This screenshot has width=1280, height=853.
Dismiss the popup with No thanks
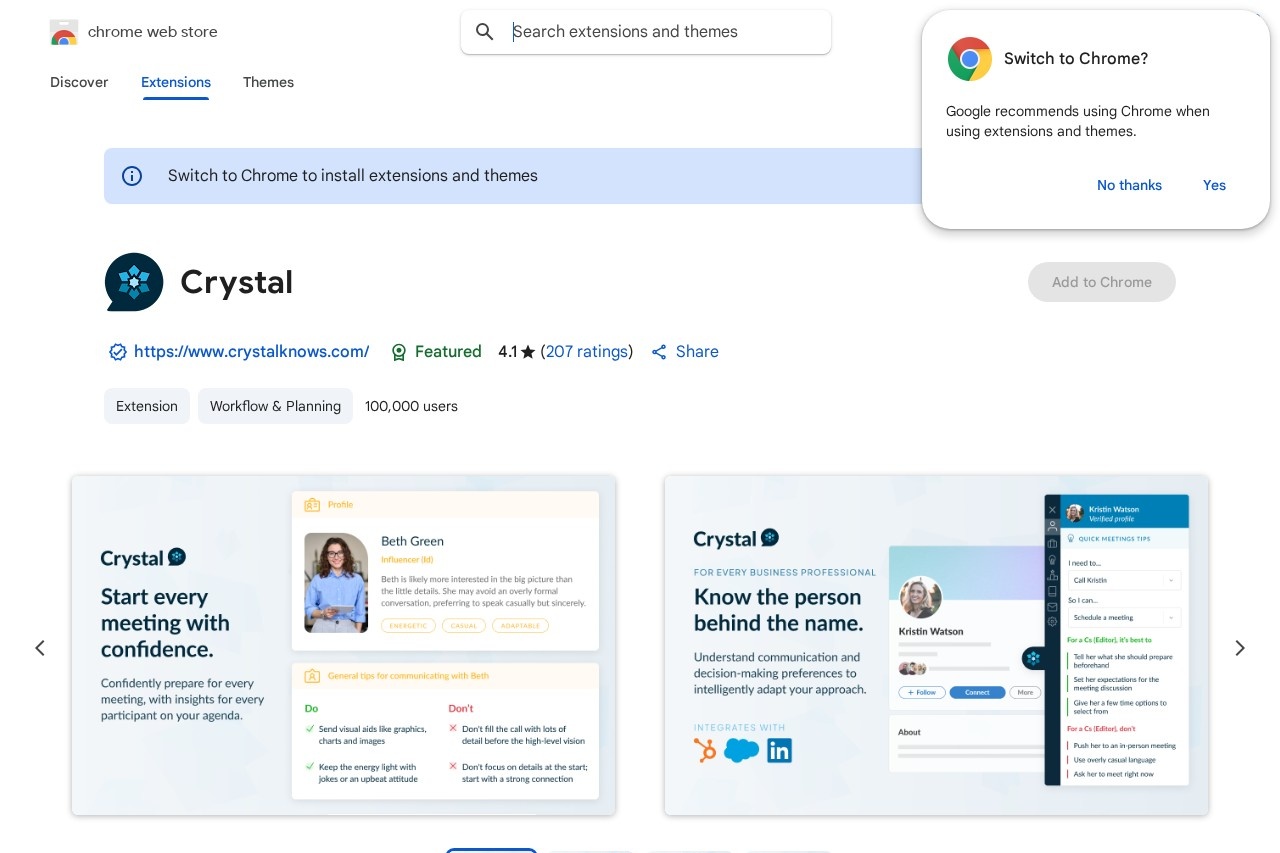[1129, 185]
